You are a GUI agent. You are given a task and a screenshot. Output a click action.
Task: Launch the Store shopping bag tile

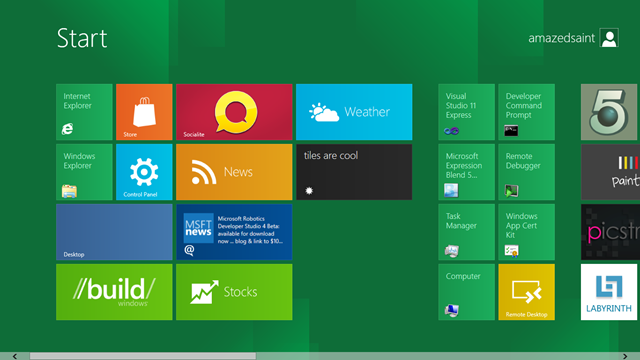point(144,112)
